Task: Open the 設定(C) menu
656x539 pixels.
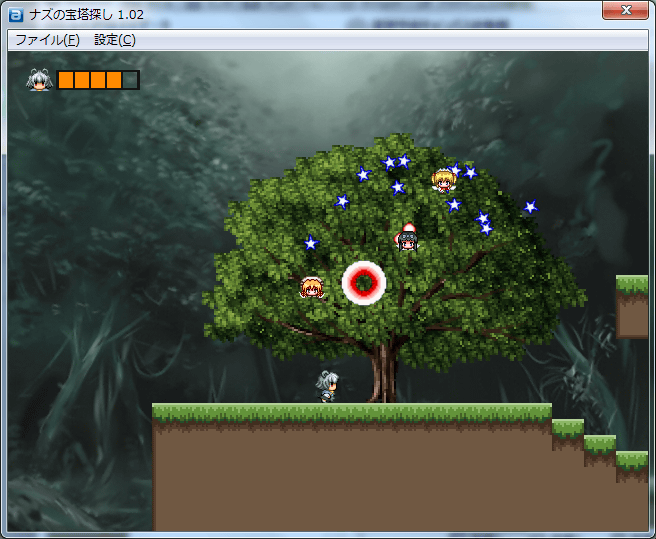Action: click(x=115, y=40)
